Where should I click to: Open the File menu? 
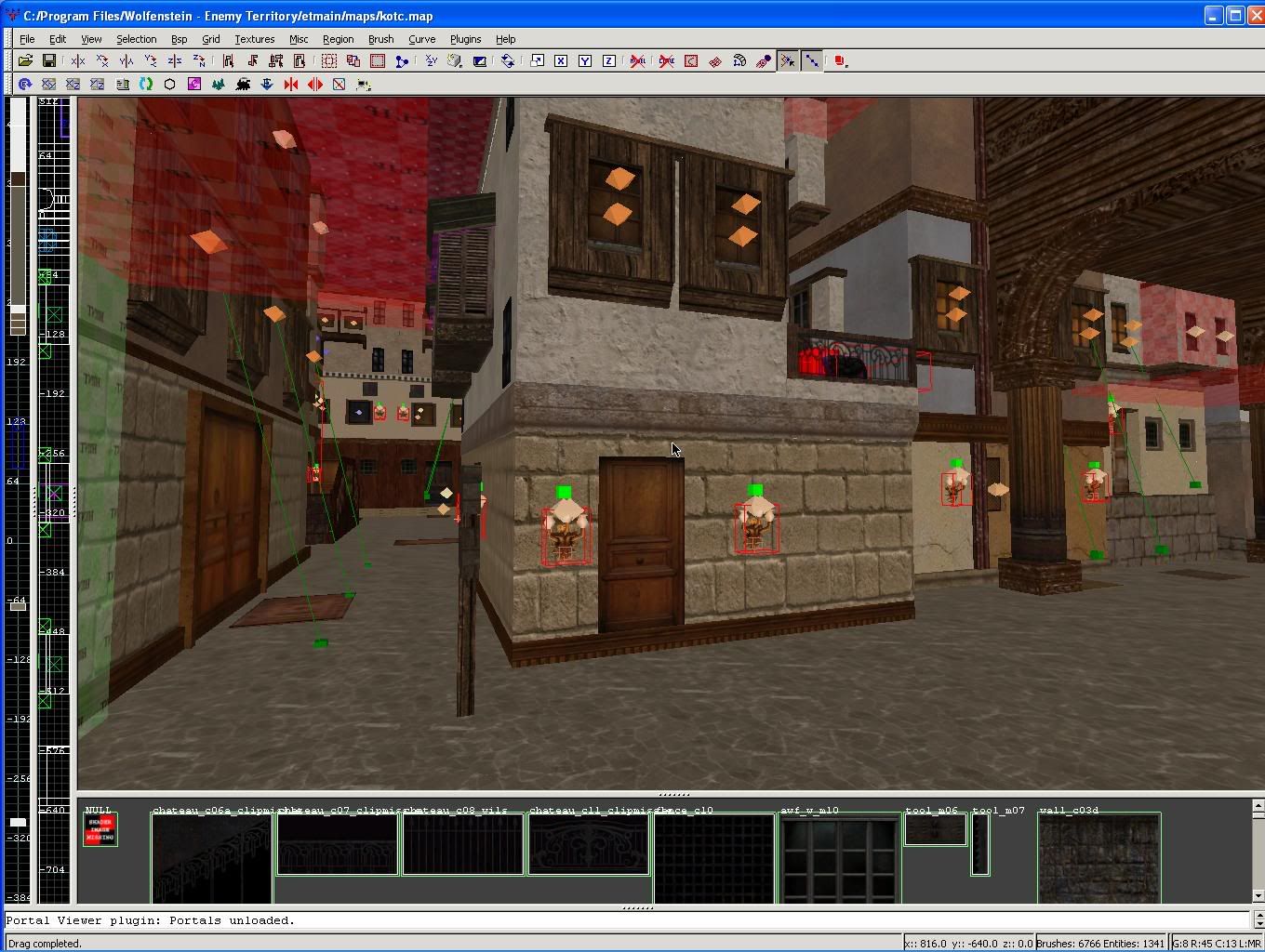(x=27, y=39)
